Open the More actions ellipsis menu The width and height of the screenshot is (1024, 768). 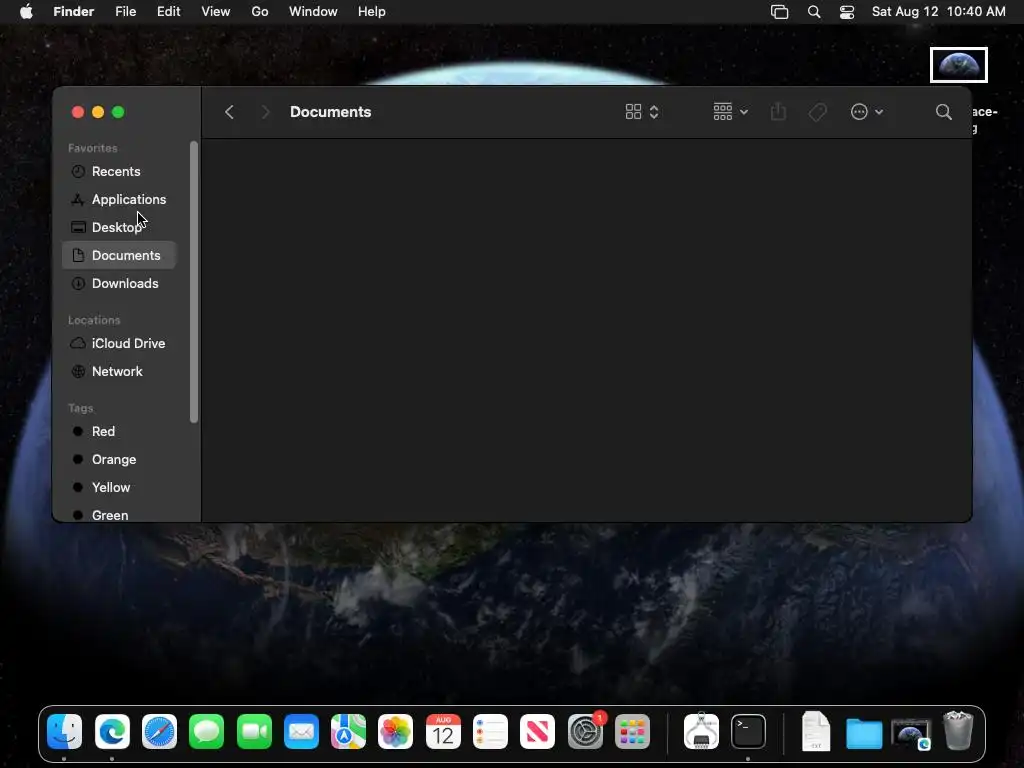coord(867,112)
